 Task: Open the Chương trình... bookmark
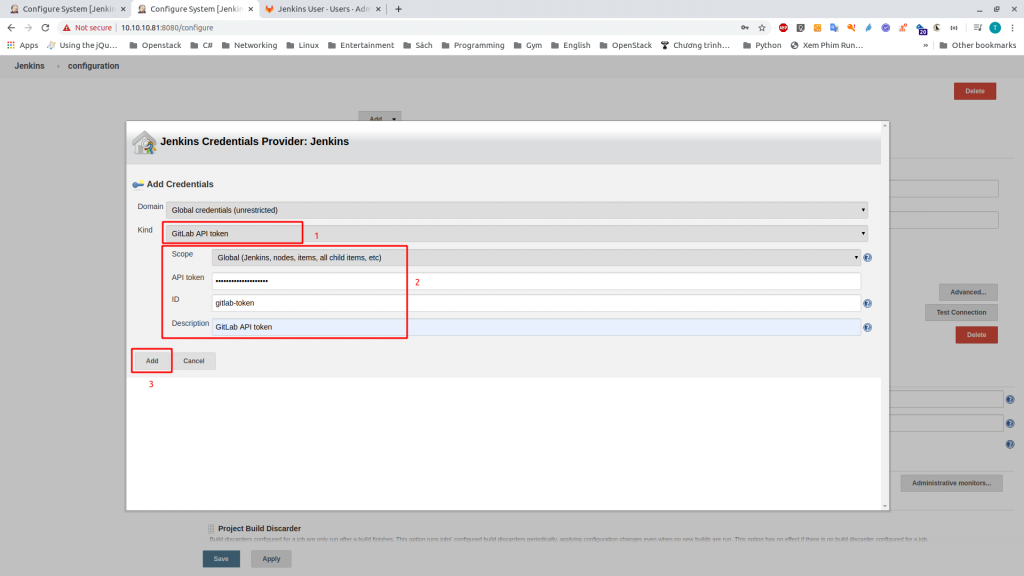(x=695, y=45)
